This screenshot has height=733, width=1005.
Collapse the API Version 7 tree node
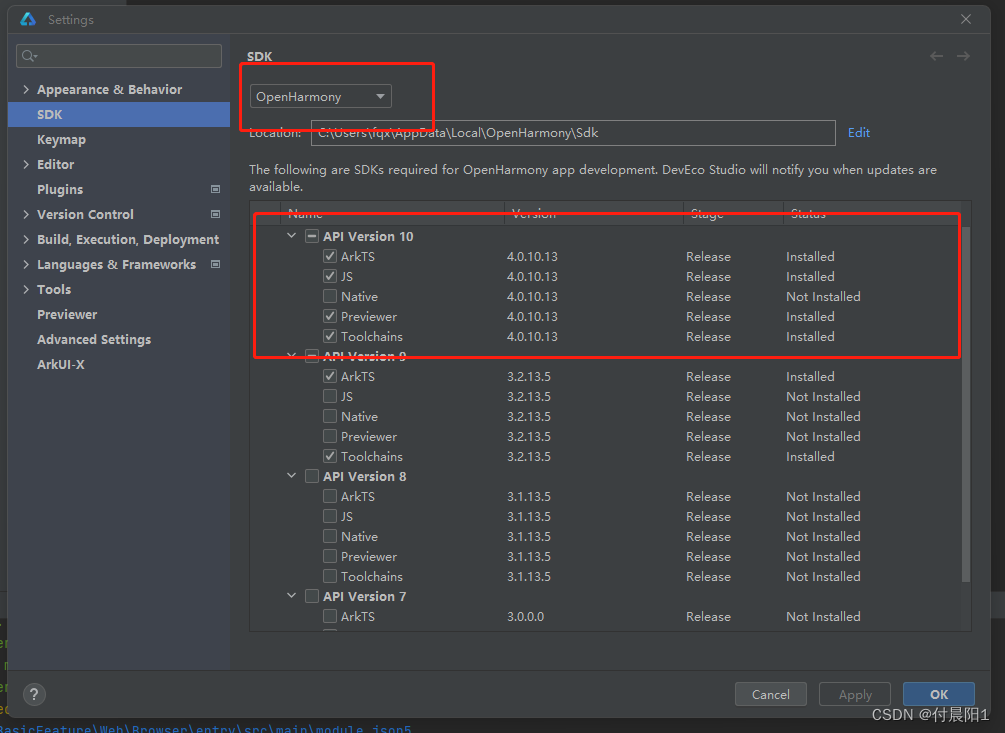click(x=292, y=596)
